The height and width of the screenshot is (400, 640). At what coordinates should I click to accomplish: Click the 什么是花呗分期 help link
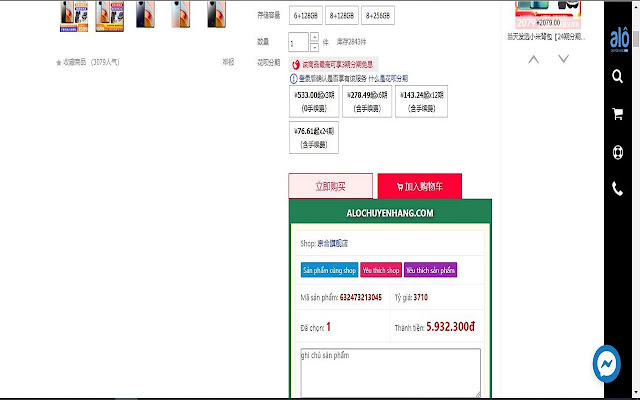point(388,78)
